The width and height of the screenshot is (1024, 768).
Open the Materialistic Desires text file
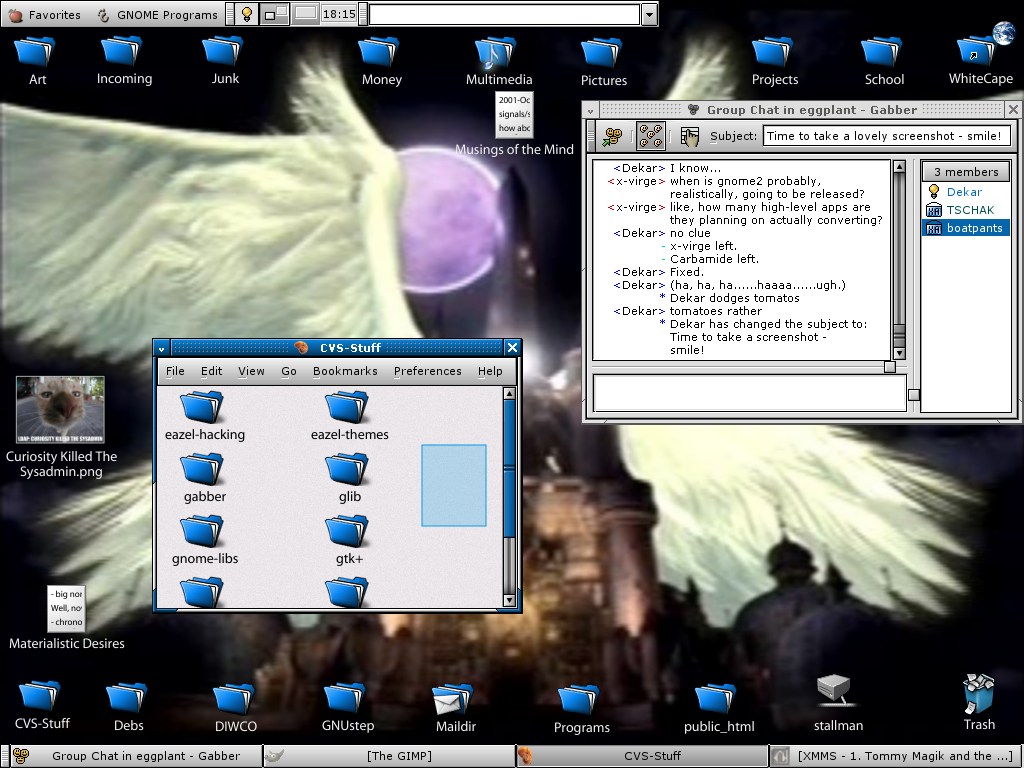tap(67, 617)
